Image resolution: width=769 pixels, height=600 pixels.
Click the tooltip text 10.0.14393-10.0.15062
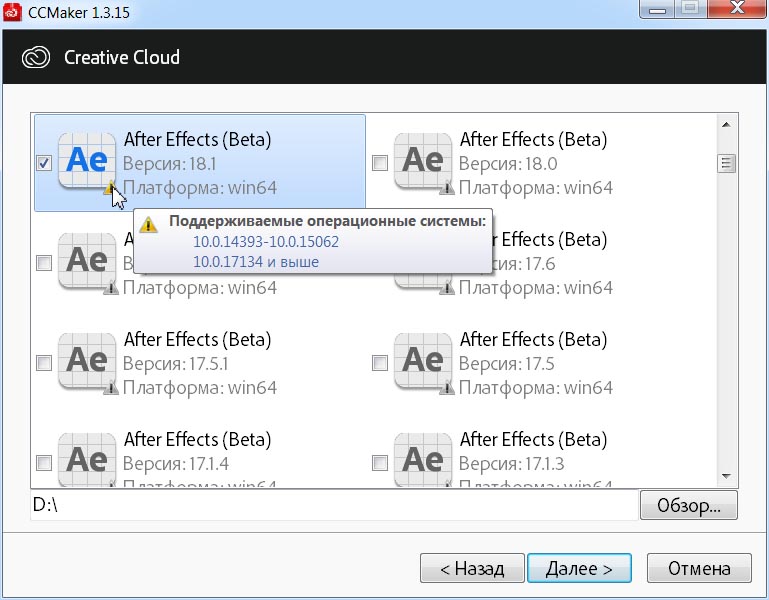[266, 242]
